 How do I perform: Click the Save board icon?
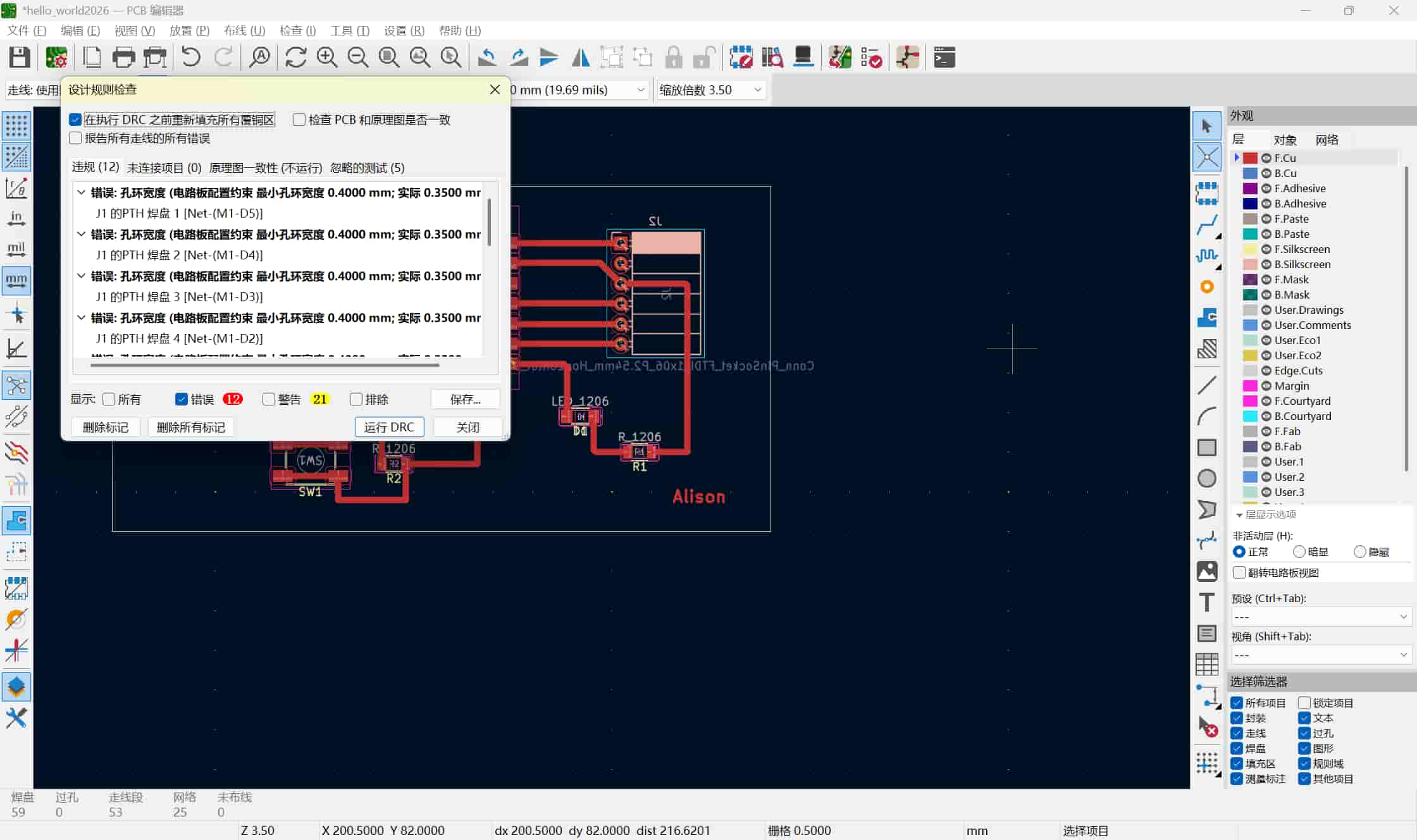pyautogui.click(x=19, y=58)
